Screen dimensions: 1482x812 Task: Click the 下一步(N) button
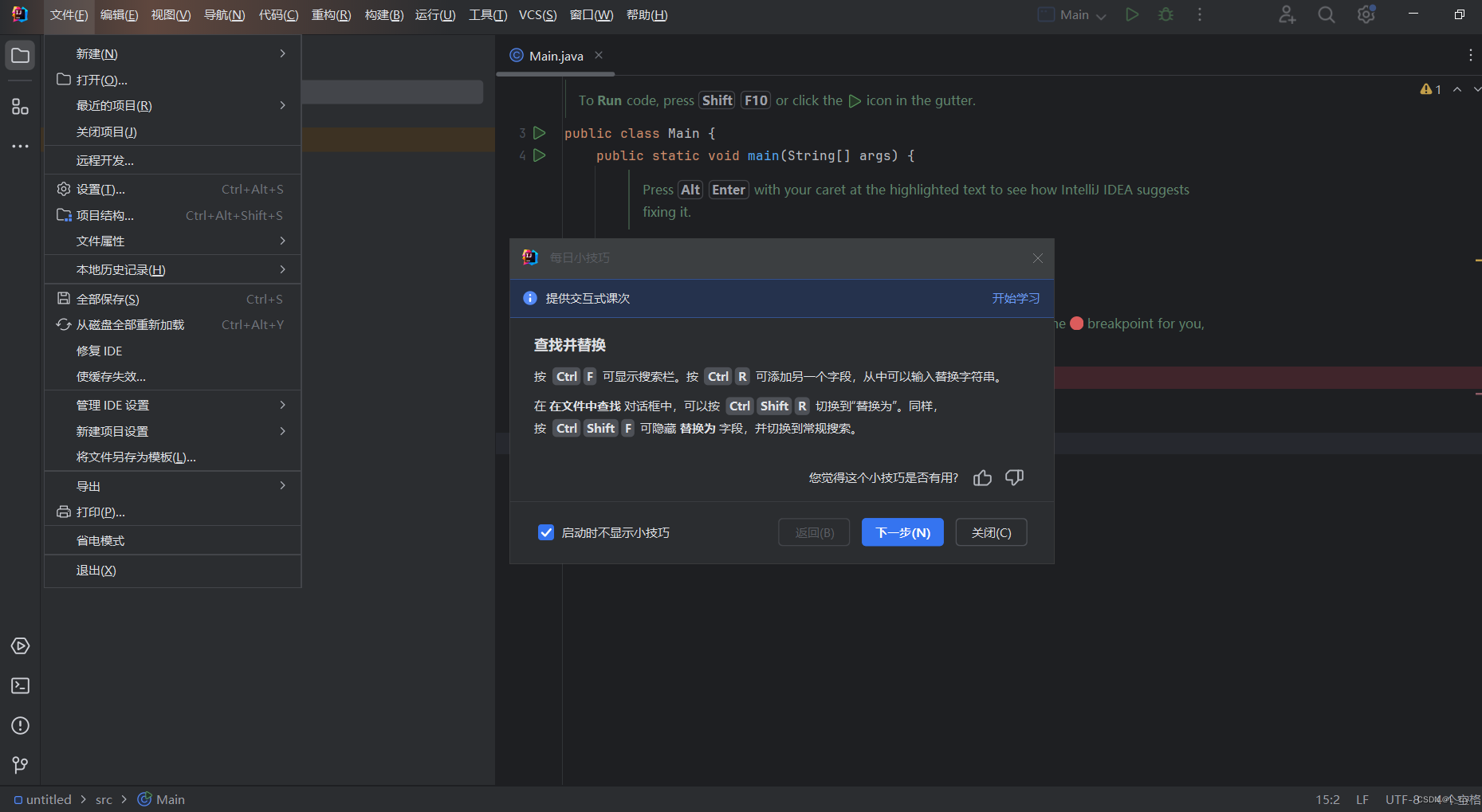pos(902,532)
